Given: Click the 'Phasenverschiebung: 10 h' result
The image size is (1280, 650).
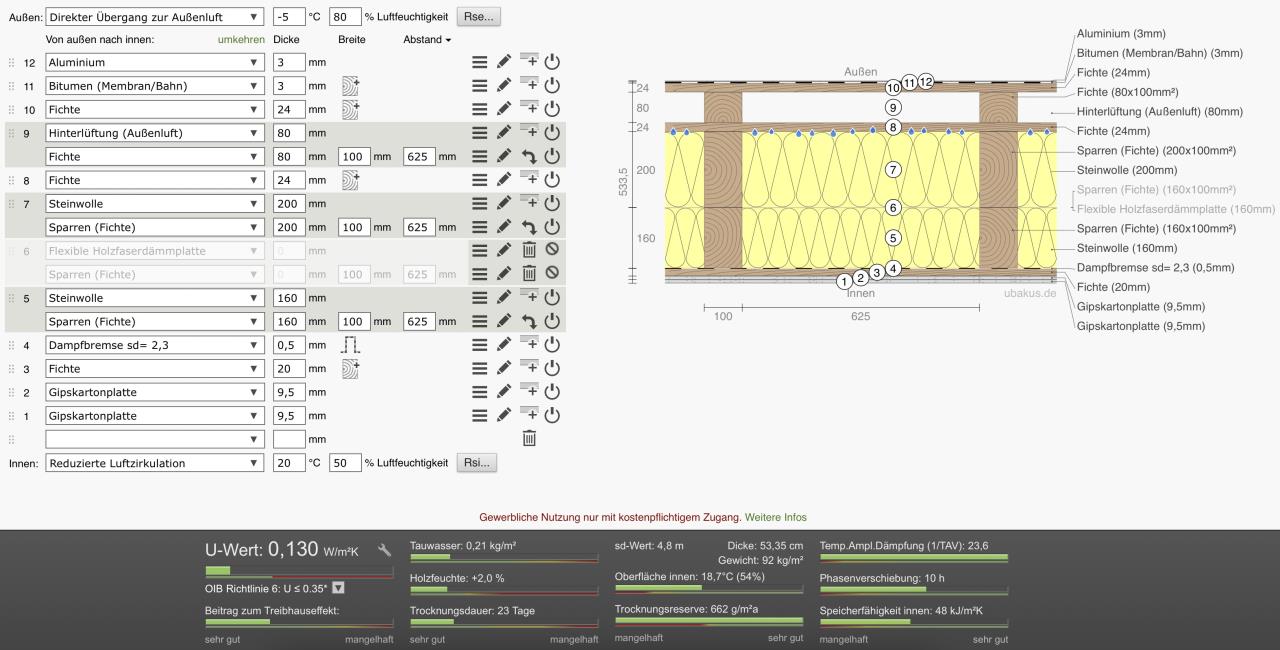Looking at the screenshot, I should (882, 578).
